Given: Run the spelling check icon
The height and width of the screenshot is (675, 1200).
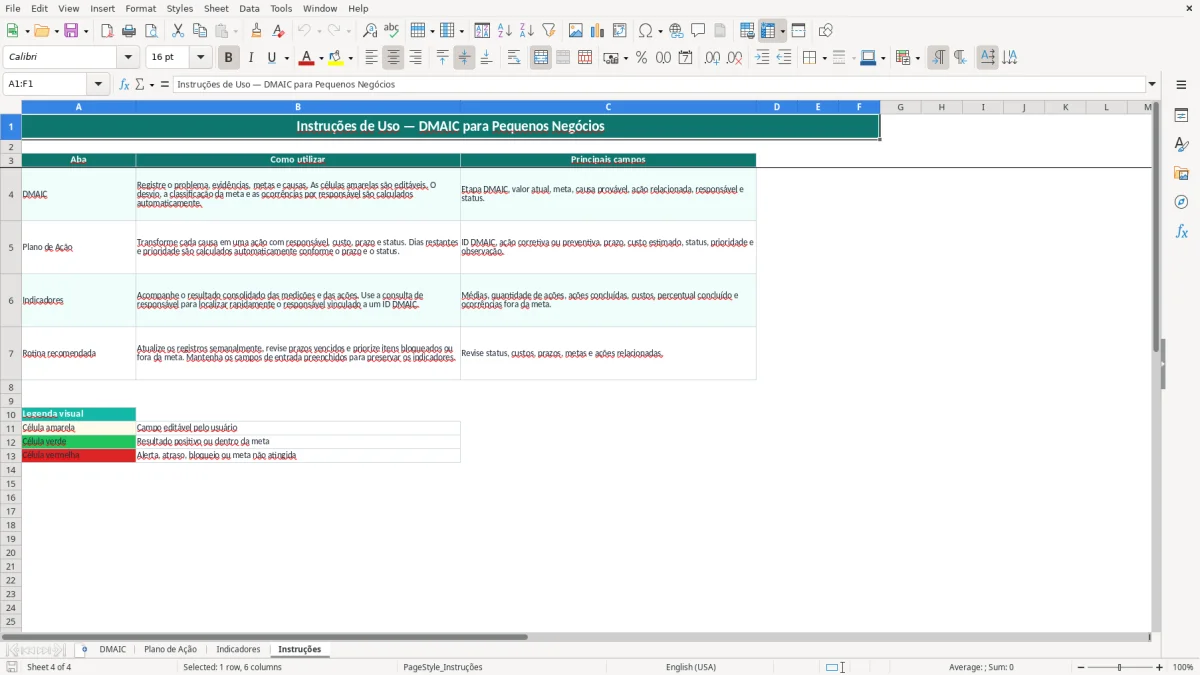Looking at the screenshot, I should (392, 31).
